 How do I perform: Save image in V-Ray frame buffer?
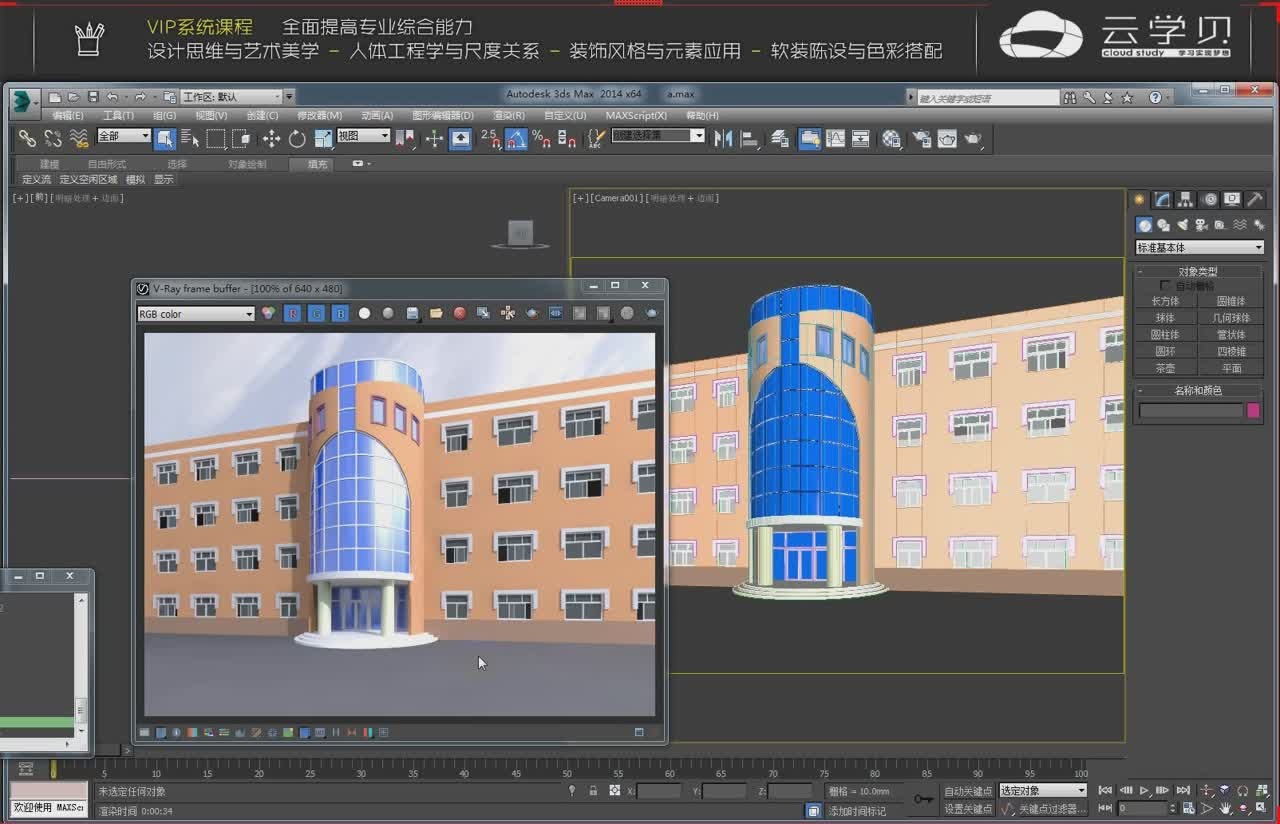point(412,313)
